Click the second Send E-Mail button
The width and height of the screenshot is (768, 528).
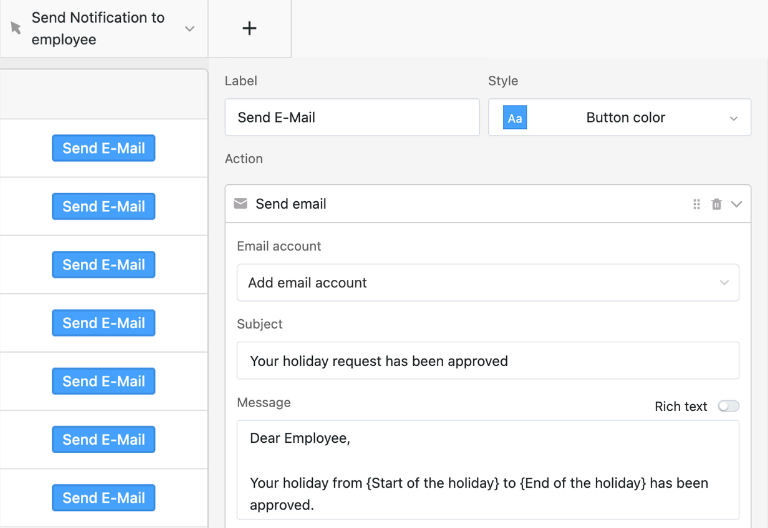point(104,206)
